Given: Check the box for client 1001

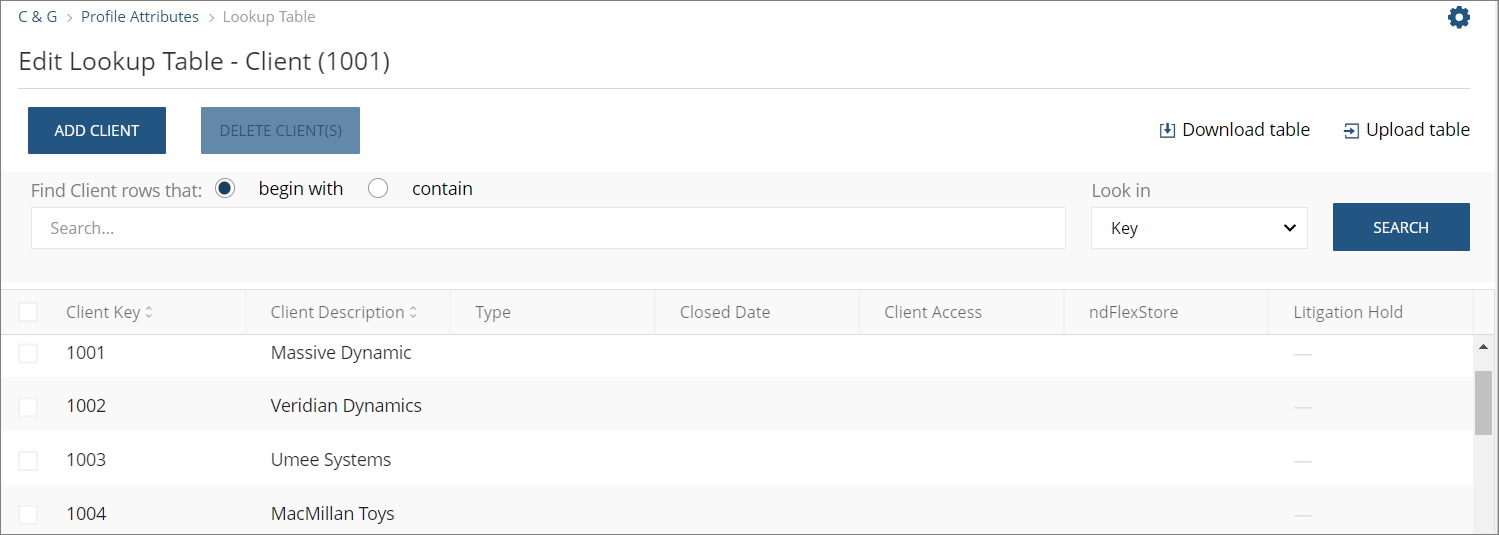Looking at the screenshot, I should 28,353.
